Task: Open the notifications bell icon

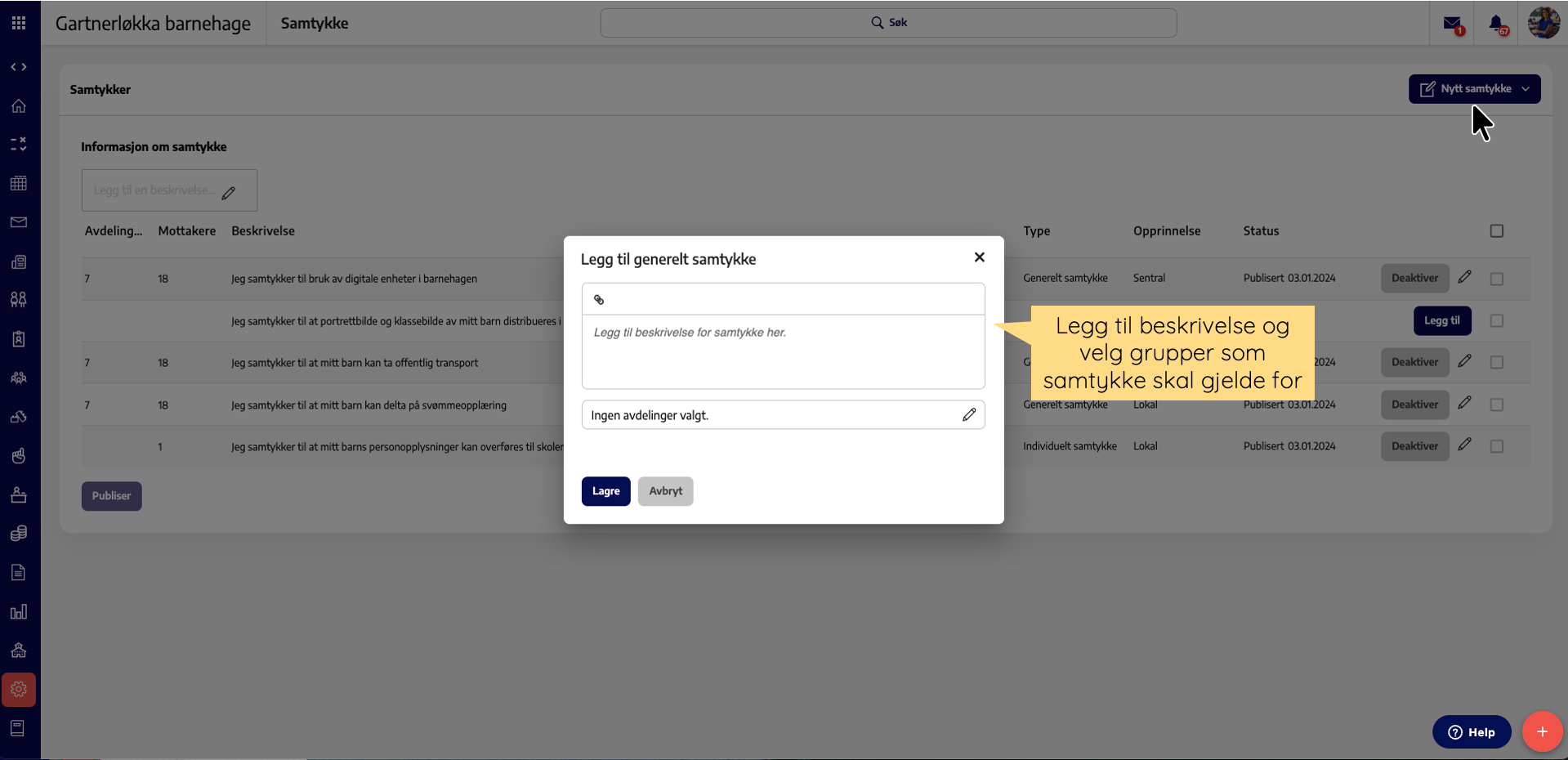Action: pos(1496,24)
